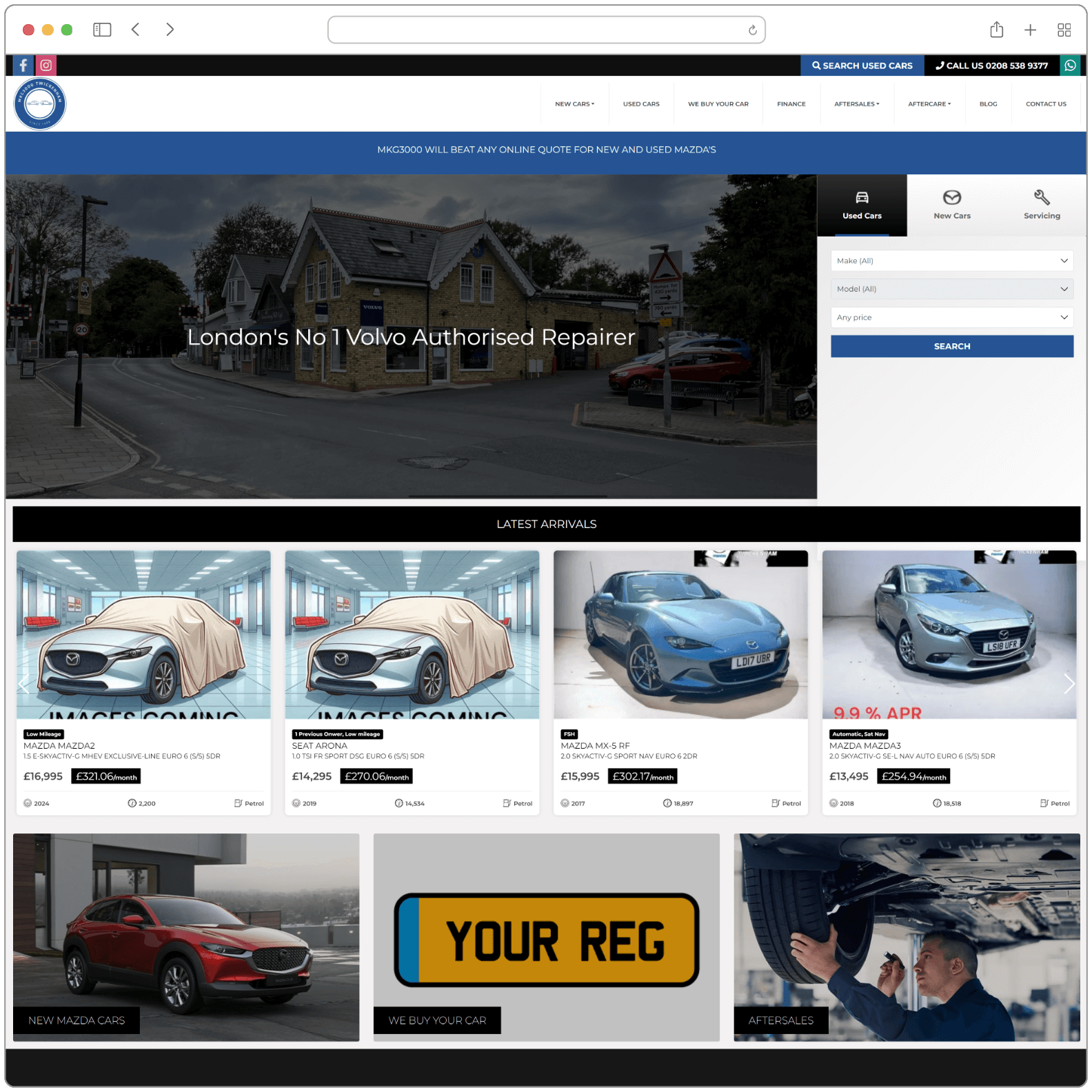1092x1092 pixels.
Task: Select the New Cars search tab
Action: (951, 205)
